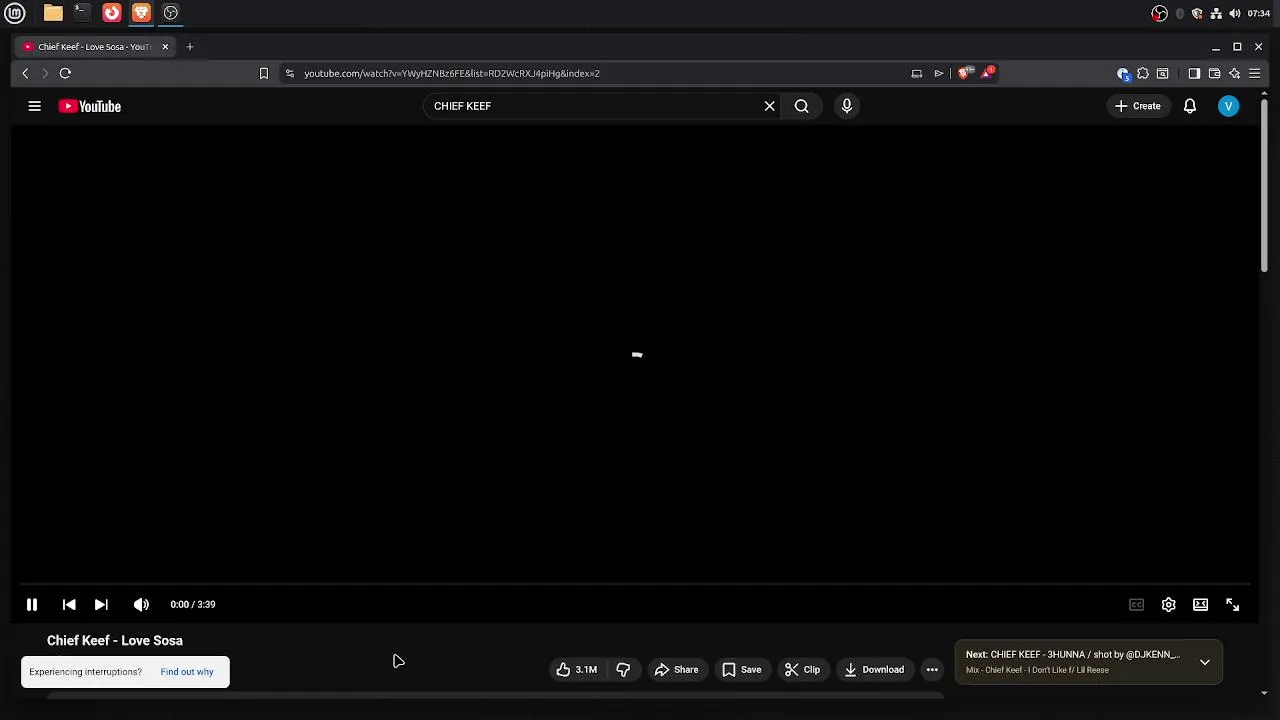The width and height of the screenshot is (1280, 720).
Task: Open the tab search/history icon beside extensions
Action: coord(1163,73)
